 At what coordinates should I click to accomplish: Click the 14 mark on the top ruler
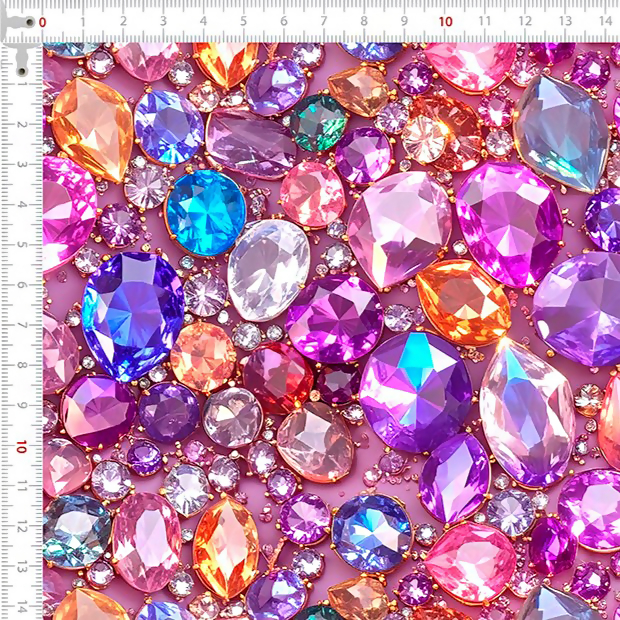pyautogui.click(x=606, y=21)
